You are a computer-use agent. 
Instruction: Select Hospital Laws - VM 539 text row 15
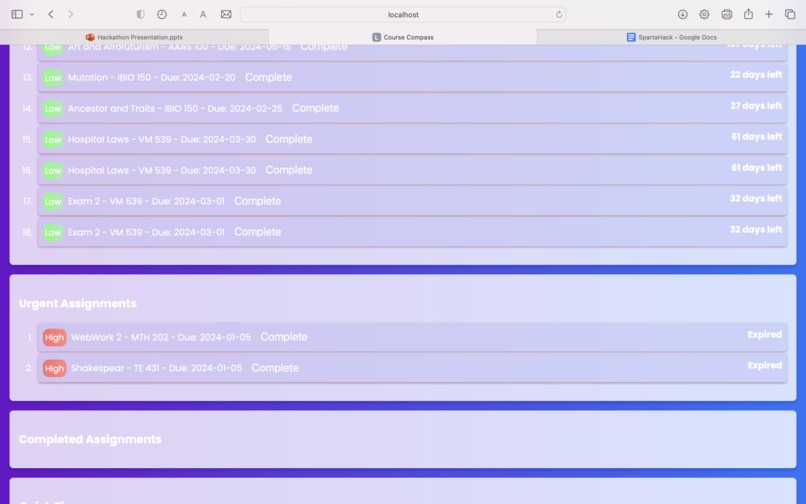162,139
